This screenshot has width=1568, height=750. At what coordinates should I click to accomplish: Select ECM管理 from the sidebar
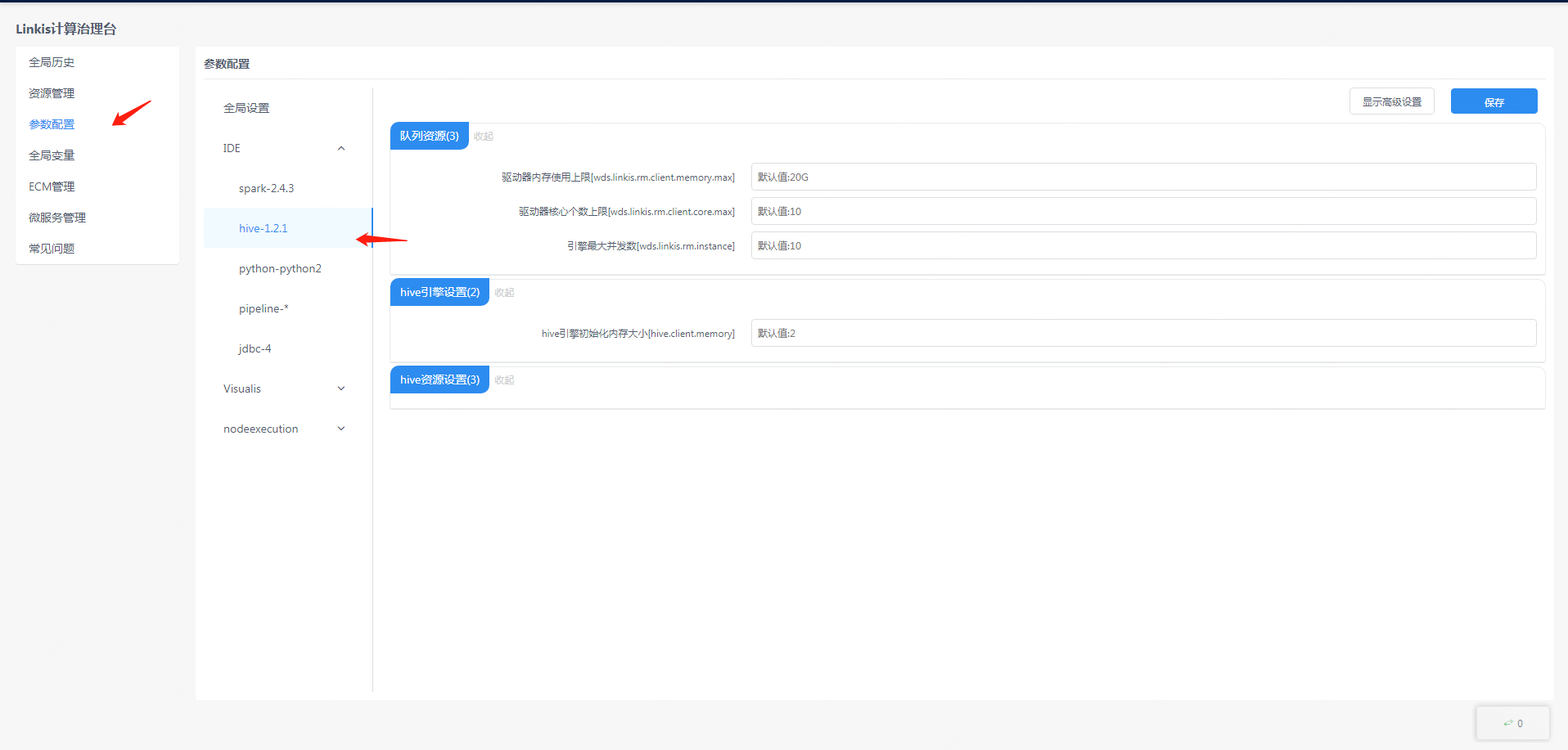coord(52,186)
